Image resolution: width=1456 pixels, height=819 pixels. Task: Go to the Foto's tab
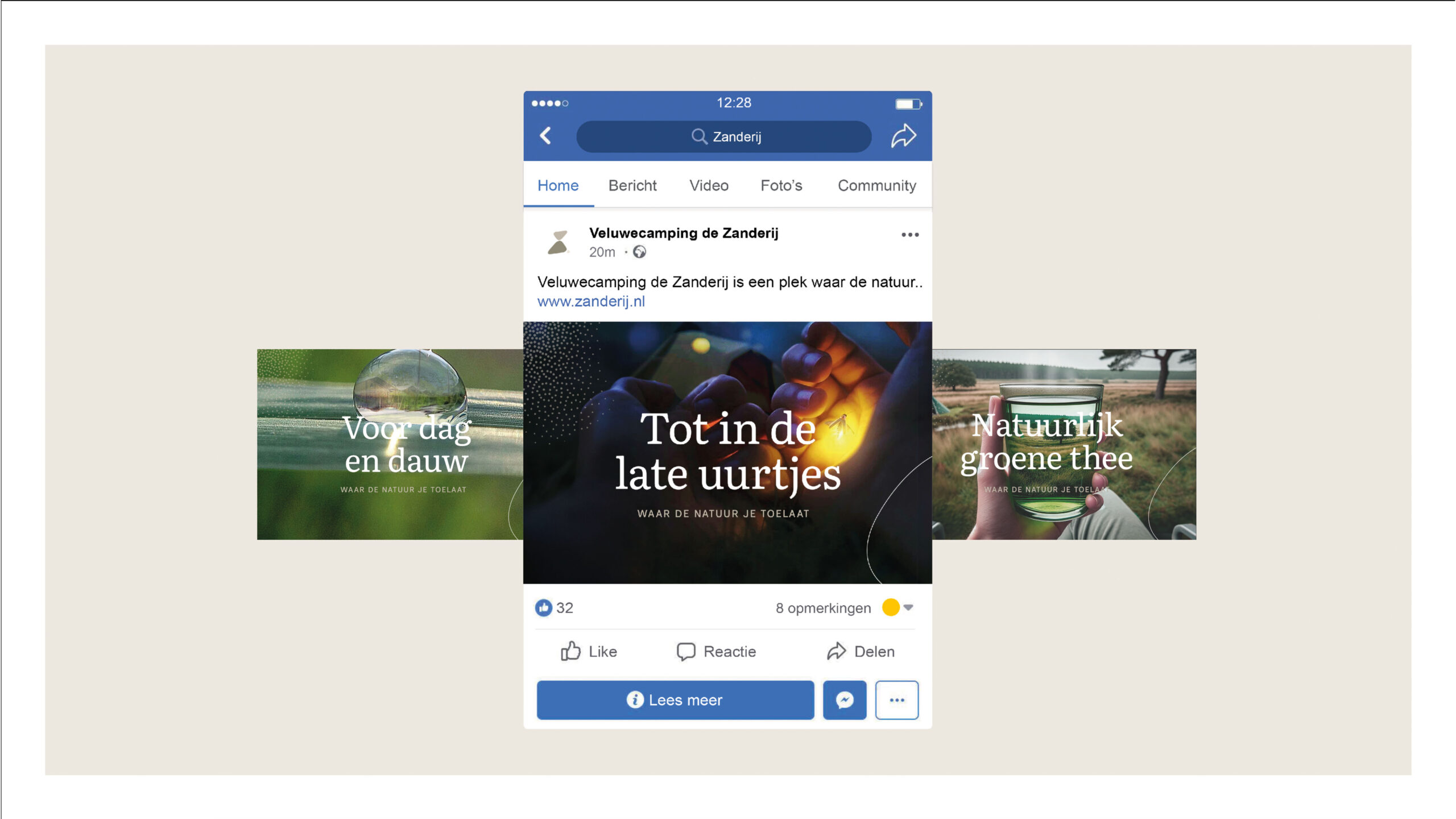tap(781, 185)
